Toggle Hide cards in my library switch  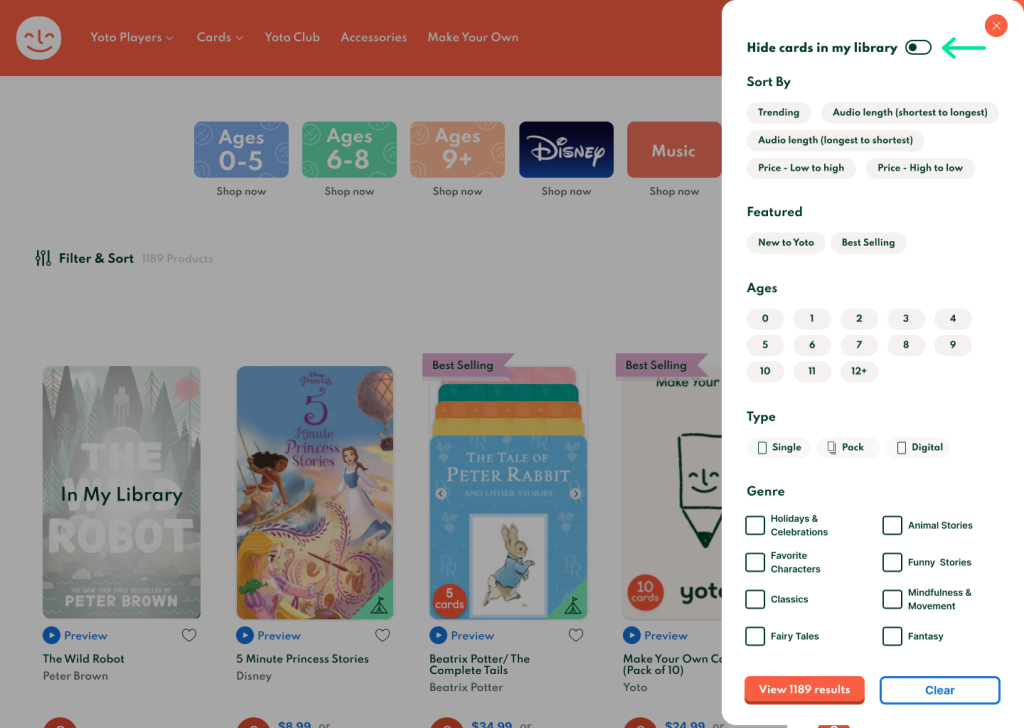tap(918, 48)
